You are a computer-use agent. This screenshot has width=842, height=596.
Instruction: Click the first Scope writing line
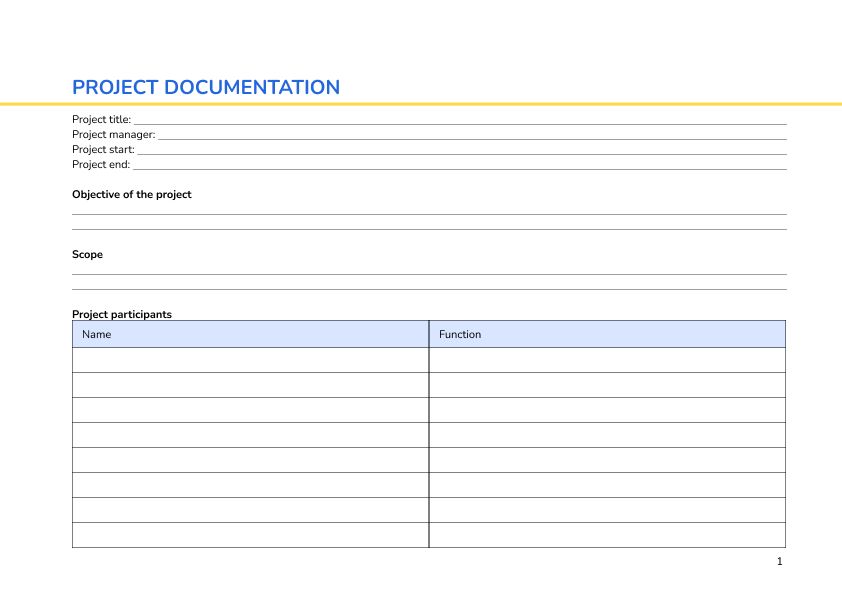[x=428, y=275]
